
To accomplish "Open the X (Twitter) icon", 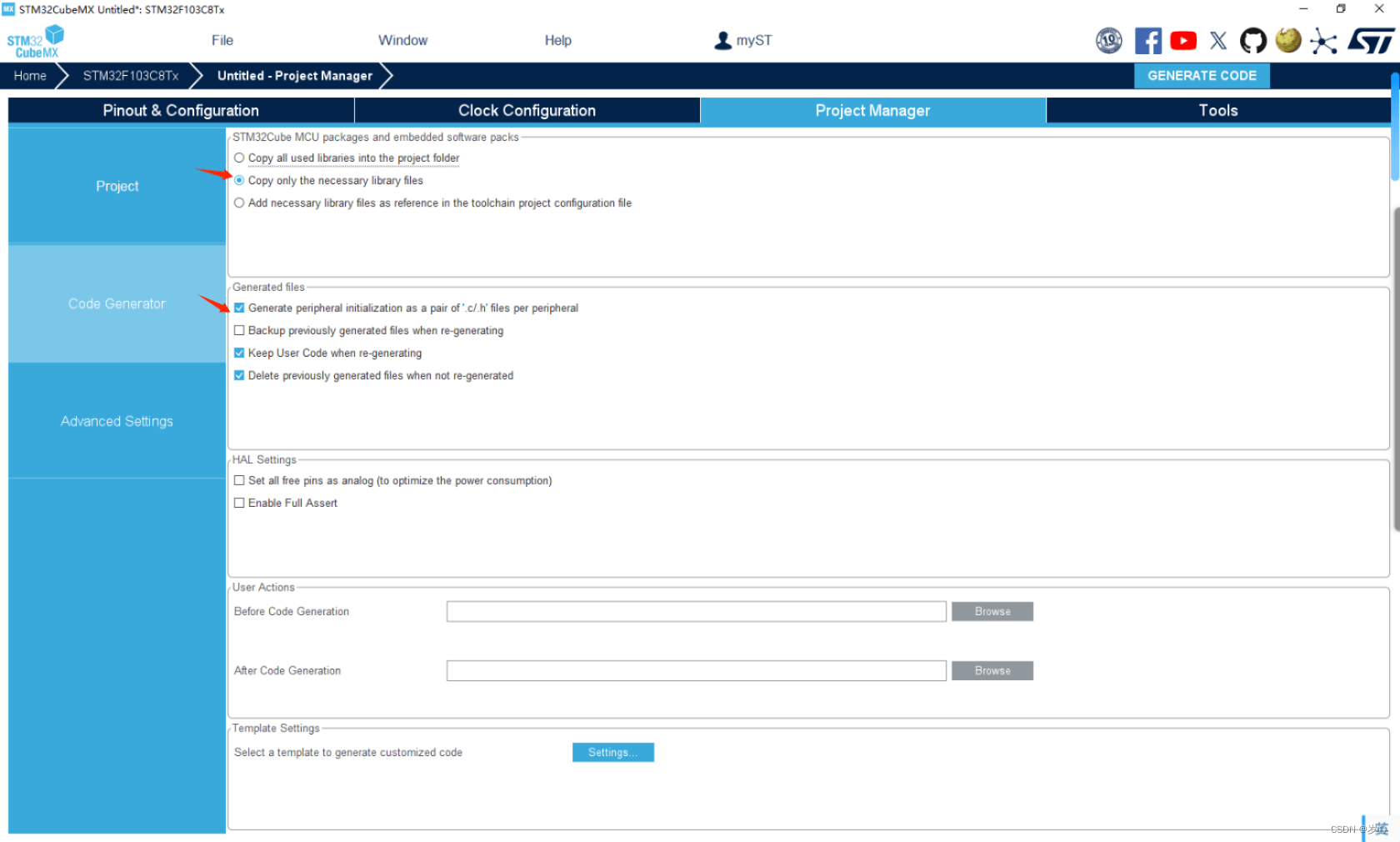I will click(1217, 41).
